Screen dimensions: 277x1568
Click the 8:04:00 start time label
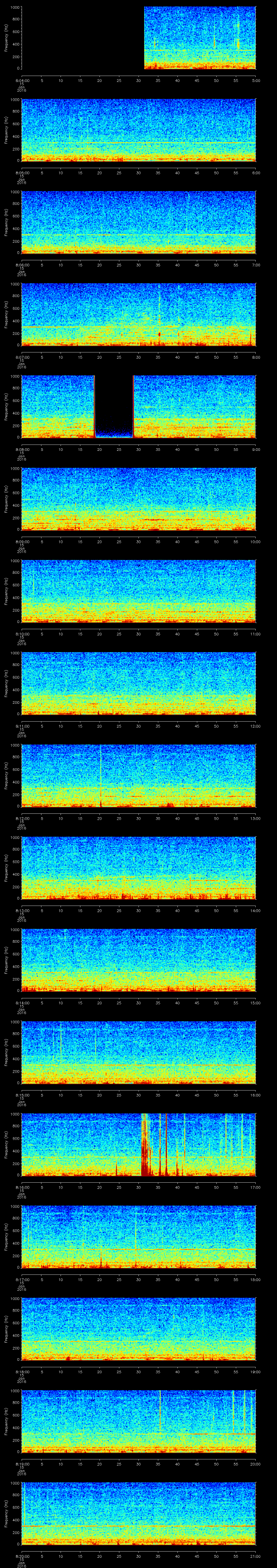[x=21, y=80]
